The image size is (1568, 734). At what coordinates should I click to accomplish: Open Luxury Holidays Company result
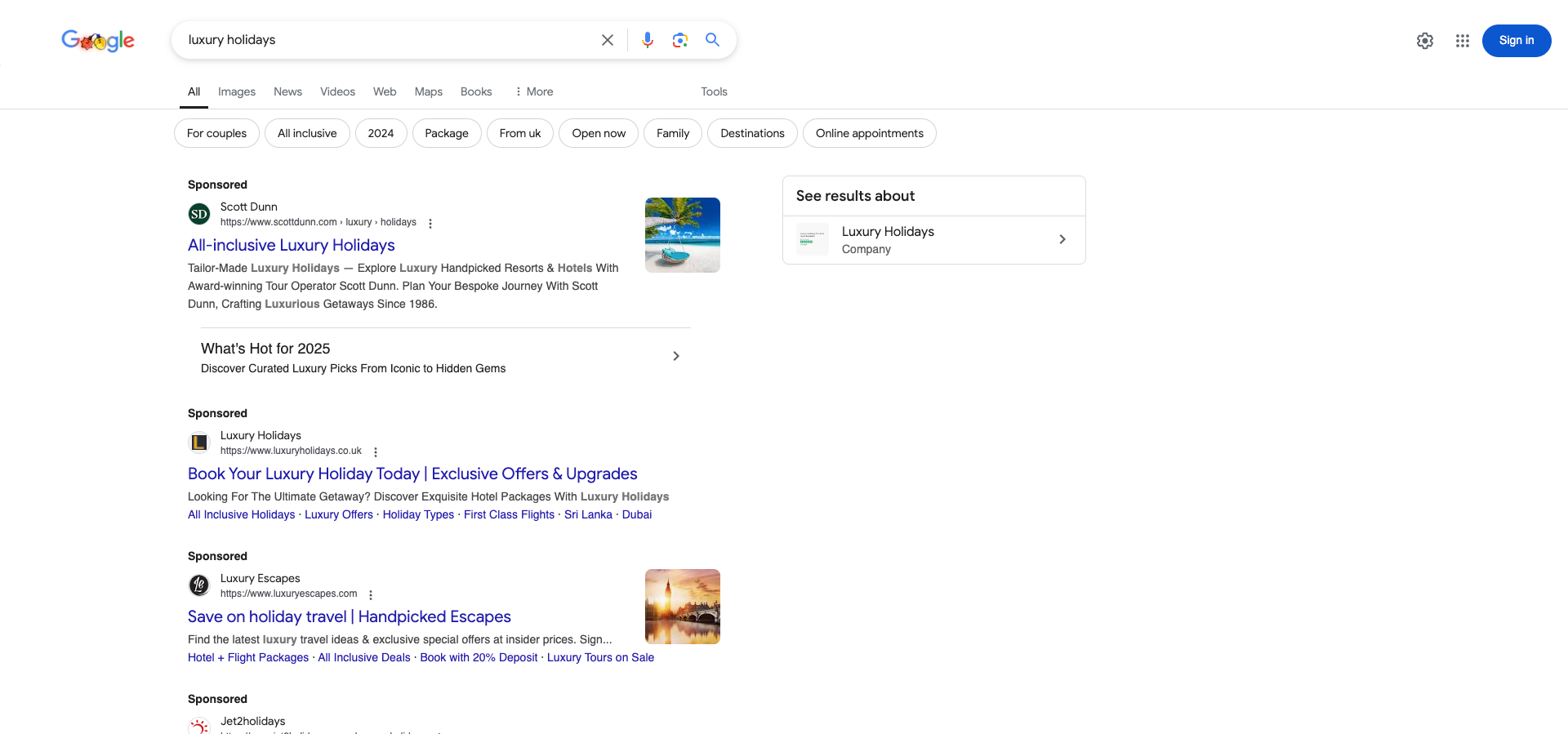point(934,240)
